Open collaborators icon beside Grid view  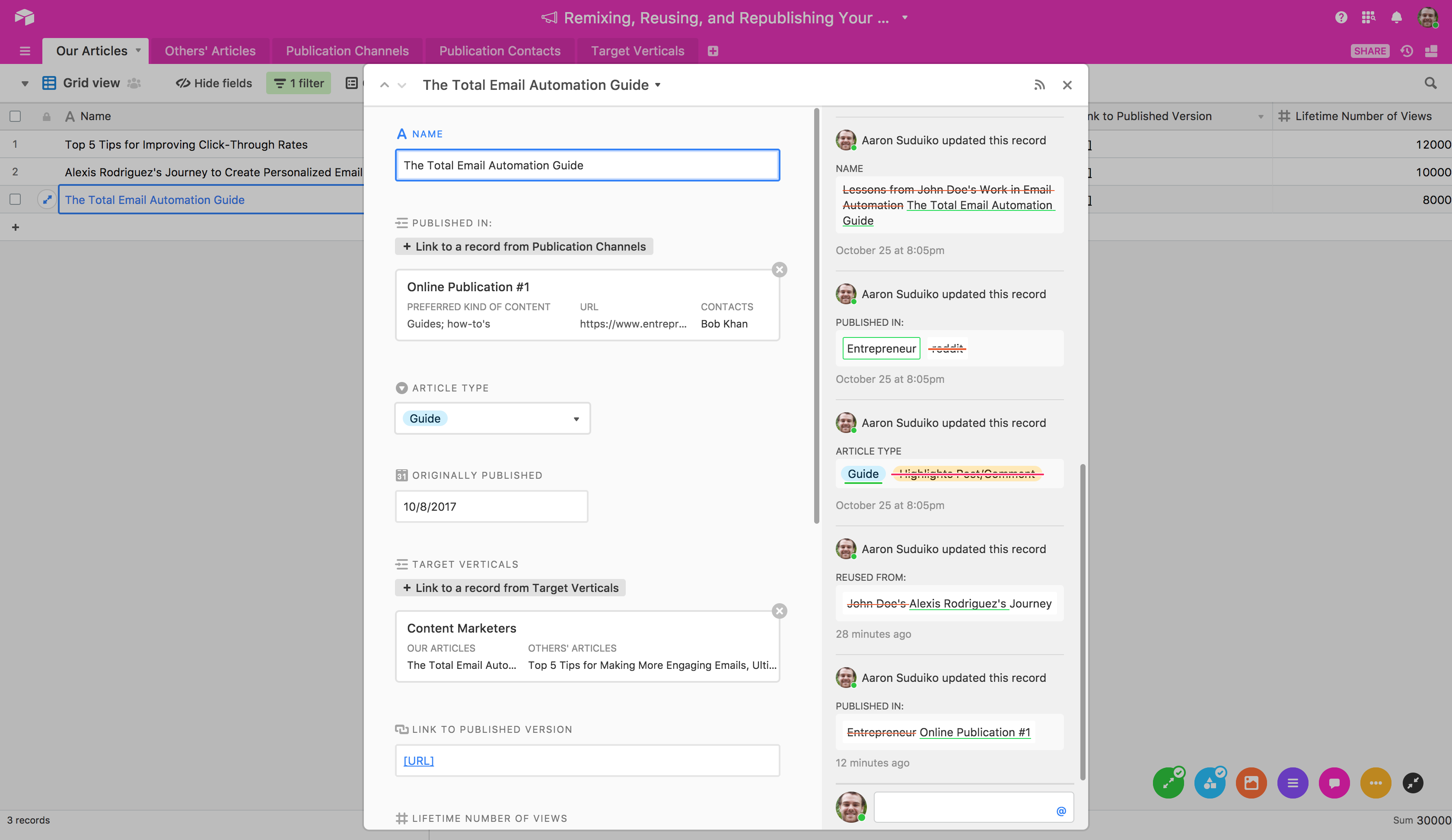(134, 83)
